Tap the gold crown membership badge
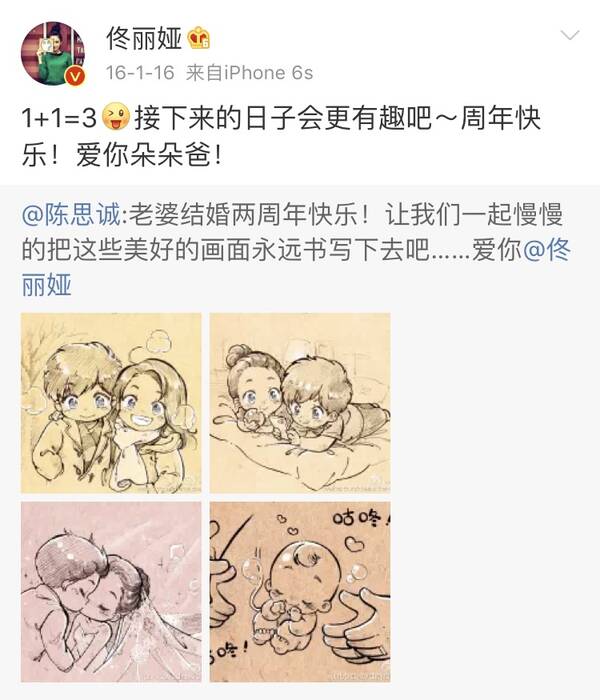Image resolution: width=600 pixels, height=700 pixels. 199,38
